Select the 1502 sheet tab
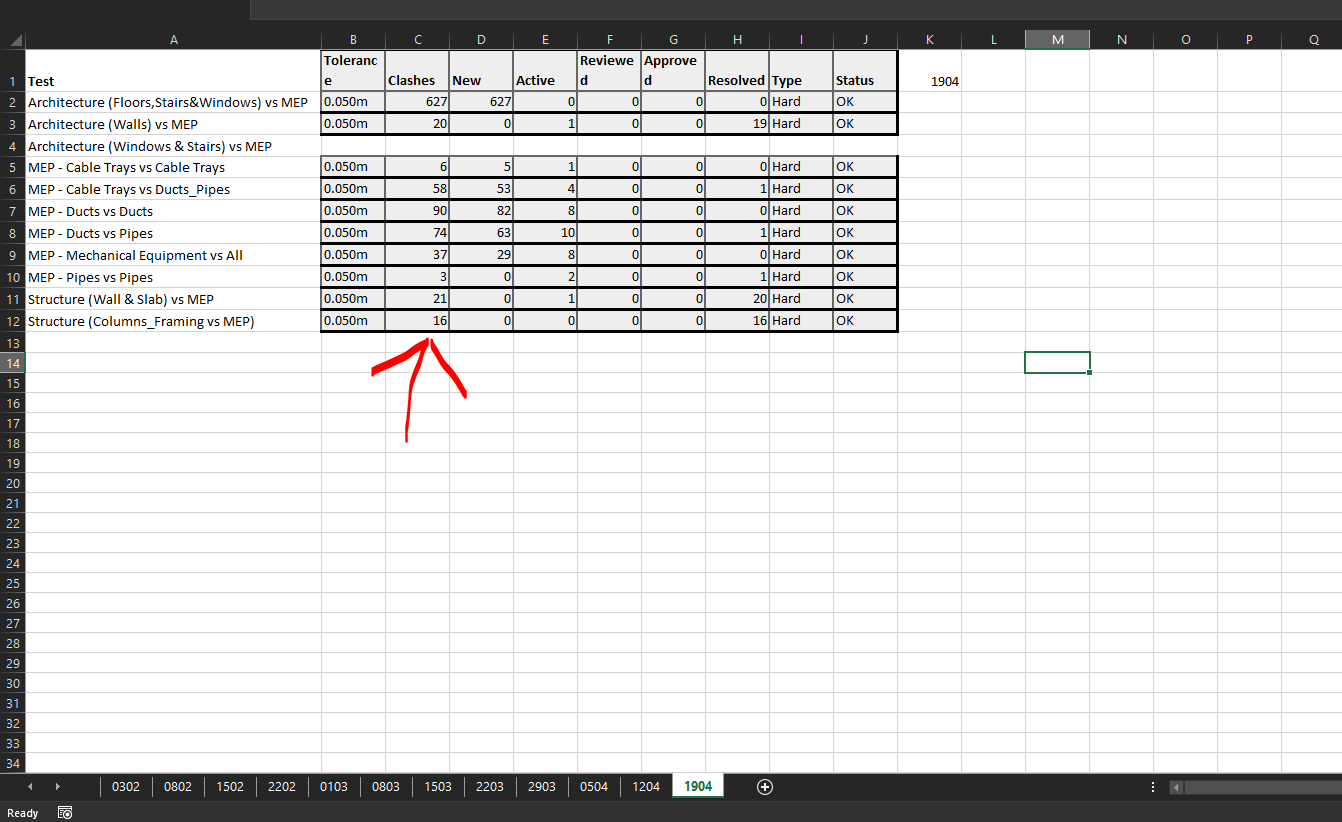This screenshot has width=1342, height=822. pyautogui.click(x=230, y=787)
